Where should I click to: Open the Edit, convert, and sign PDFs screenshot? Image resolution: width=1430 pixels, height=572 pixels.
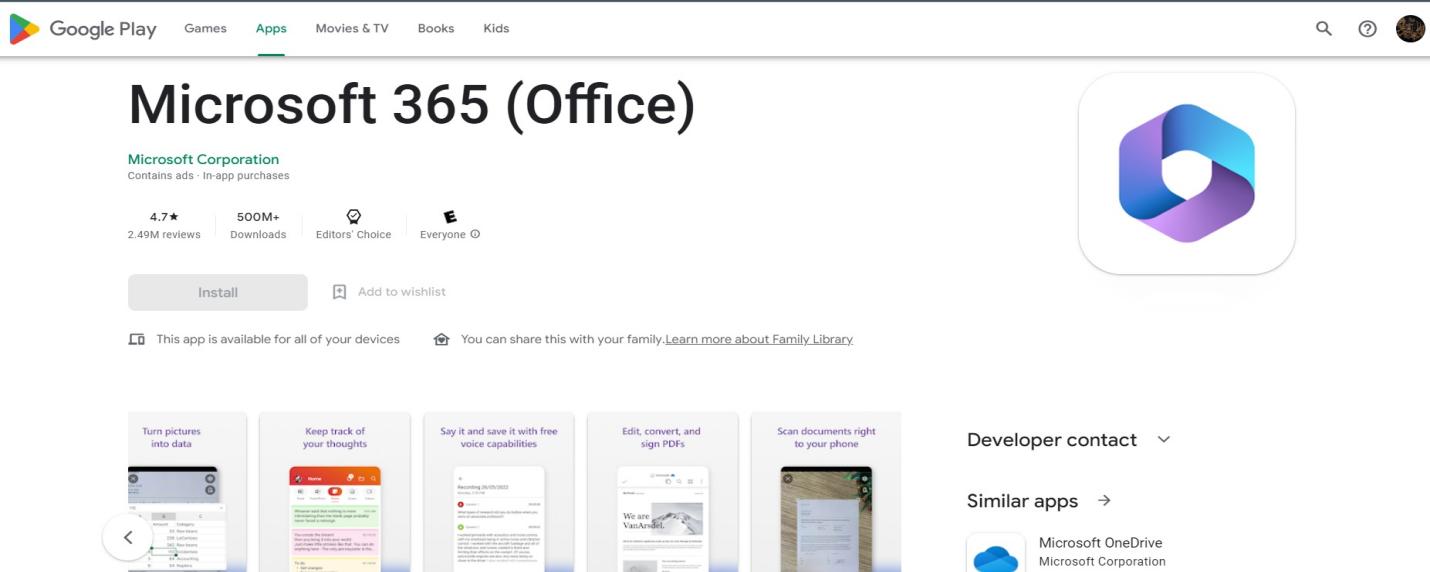662,492
